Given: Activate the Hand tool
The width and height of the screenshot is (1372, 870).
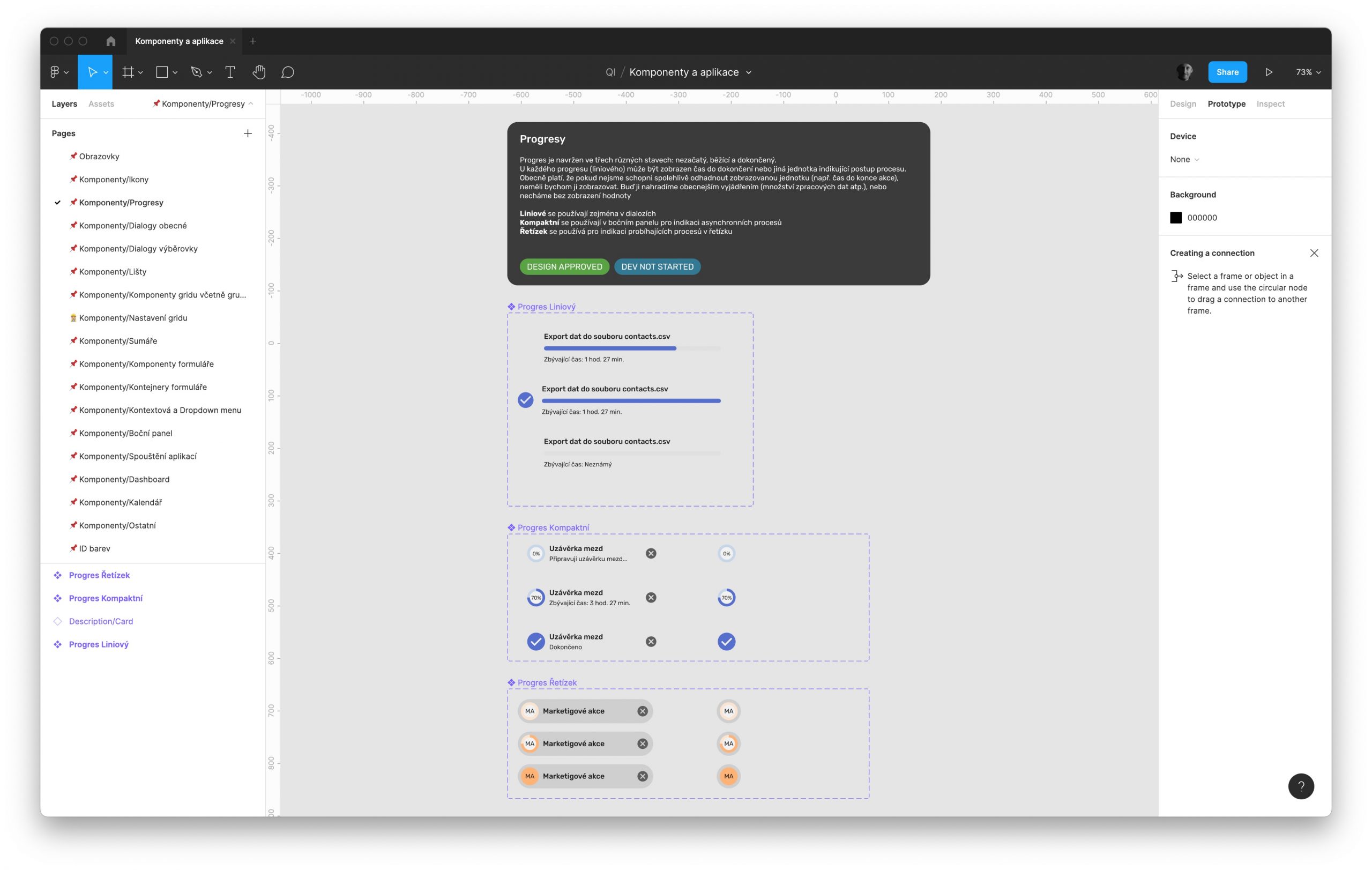Looking at the screenshot, I should tap(259, 72).
